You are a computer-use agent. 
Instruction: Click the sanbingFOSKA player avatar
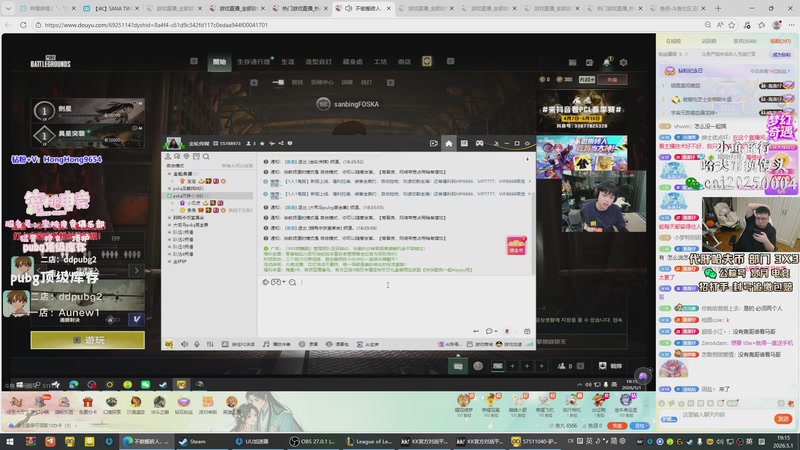coord(323,104)
